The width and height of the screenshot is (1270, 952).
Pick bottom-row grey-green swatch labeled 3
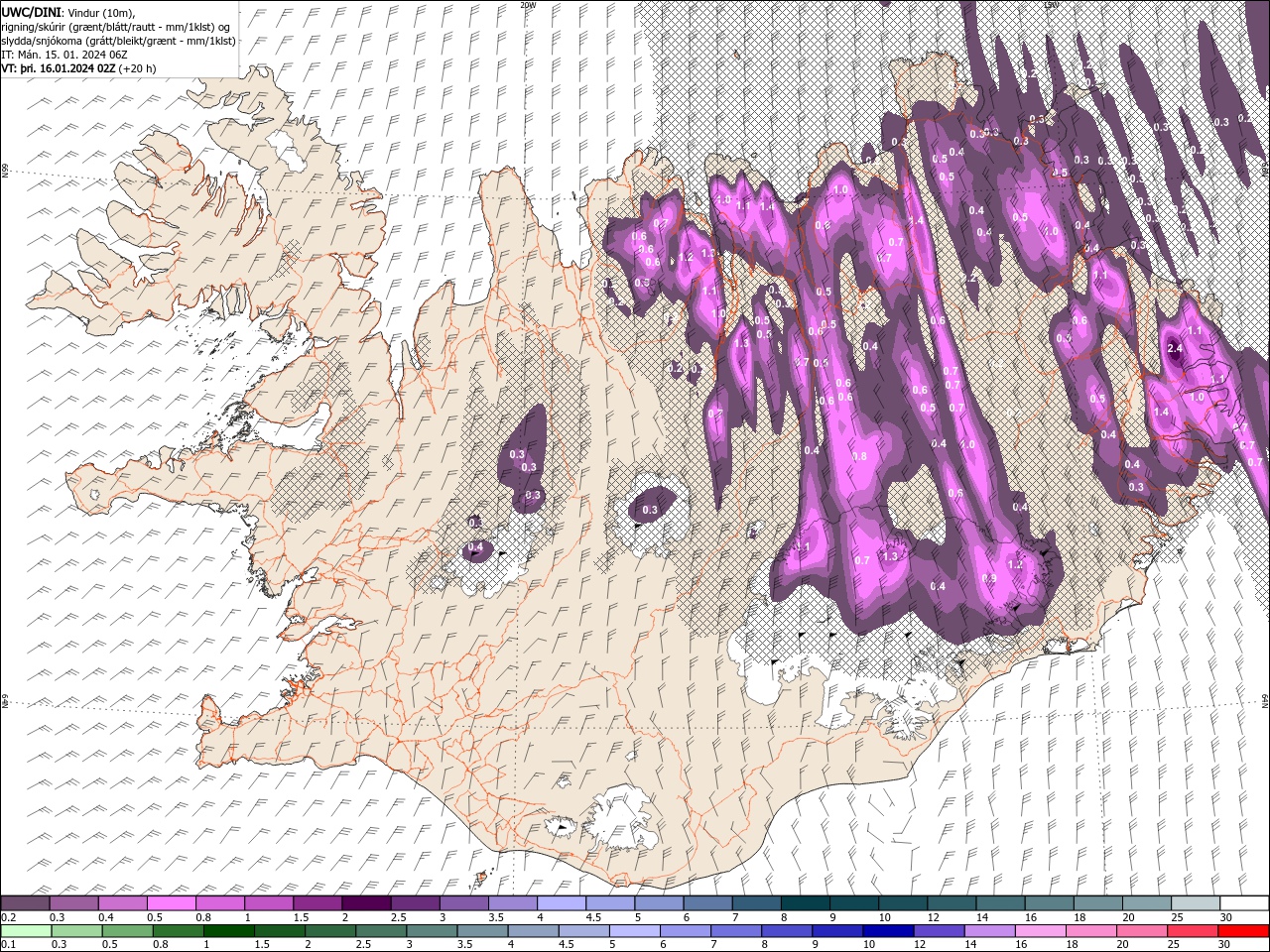[x=434, y=931]
